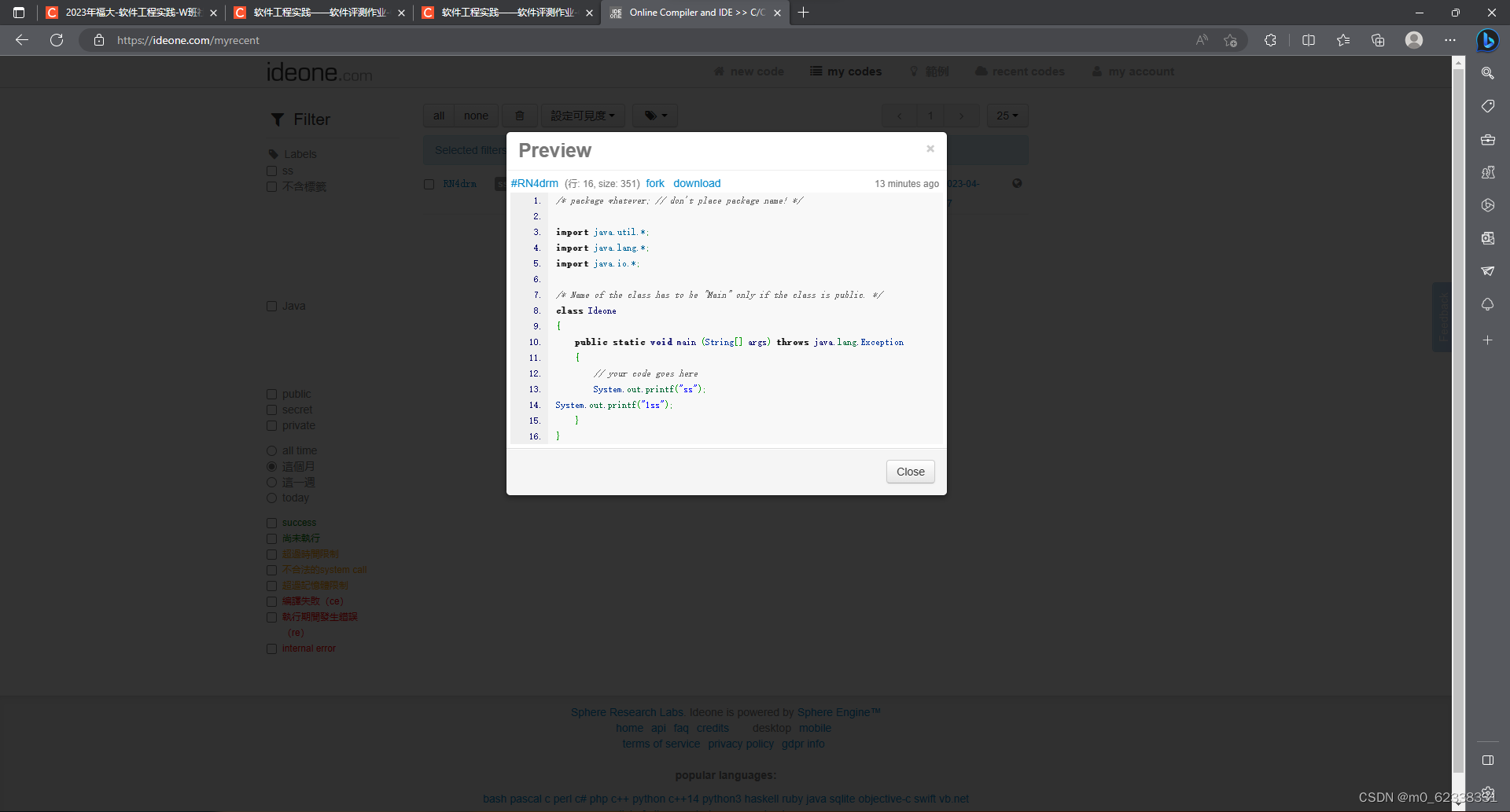Open read aloud icon in address bar

(x=1202, y=40)
